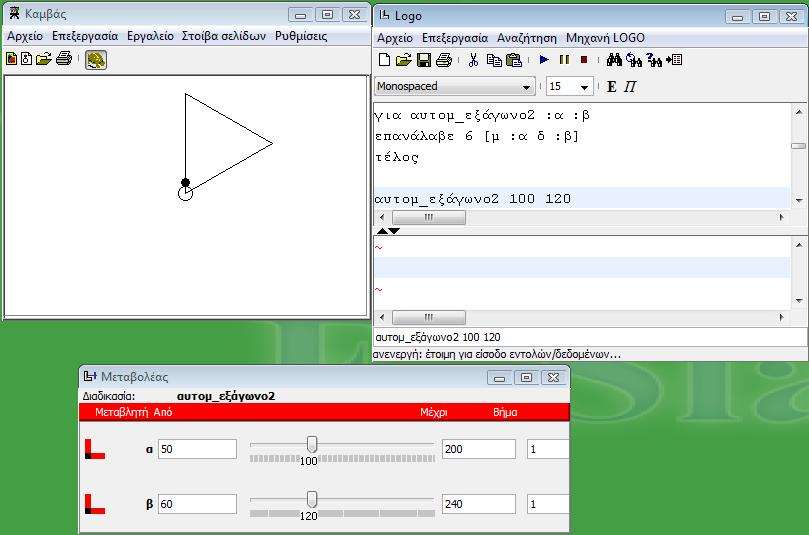Click output pane horizontal scrollbar thumb
This screenshot has height=535, width=809.
click(x=429, y=317)
